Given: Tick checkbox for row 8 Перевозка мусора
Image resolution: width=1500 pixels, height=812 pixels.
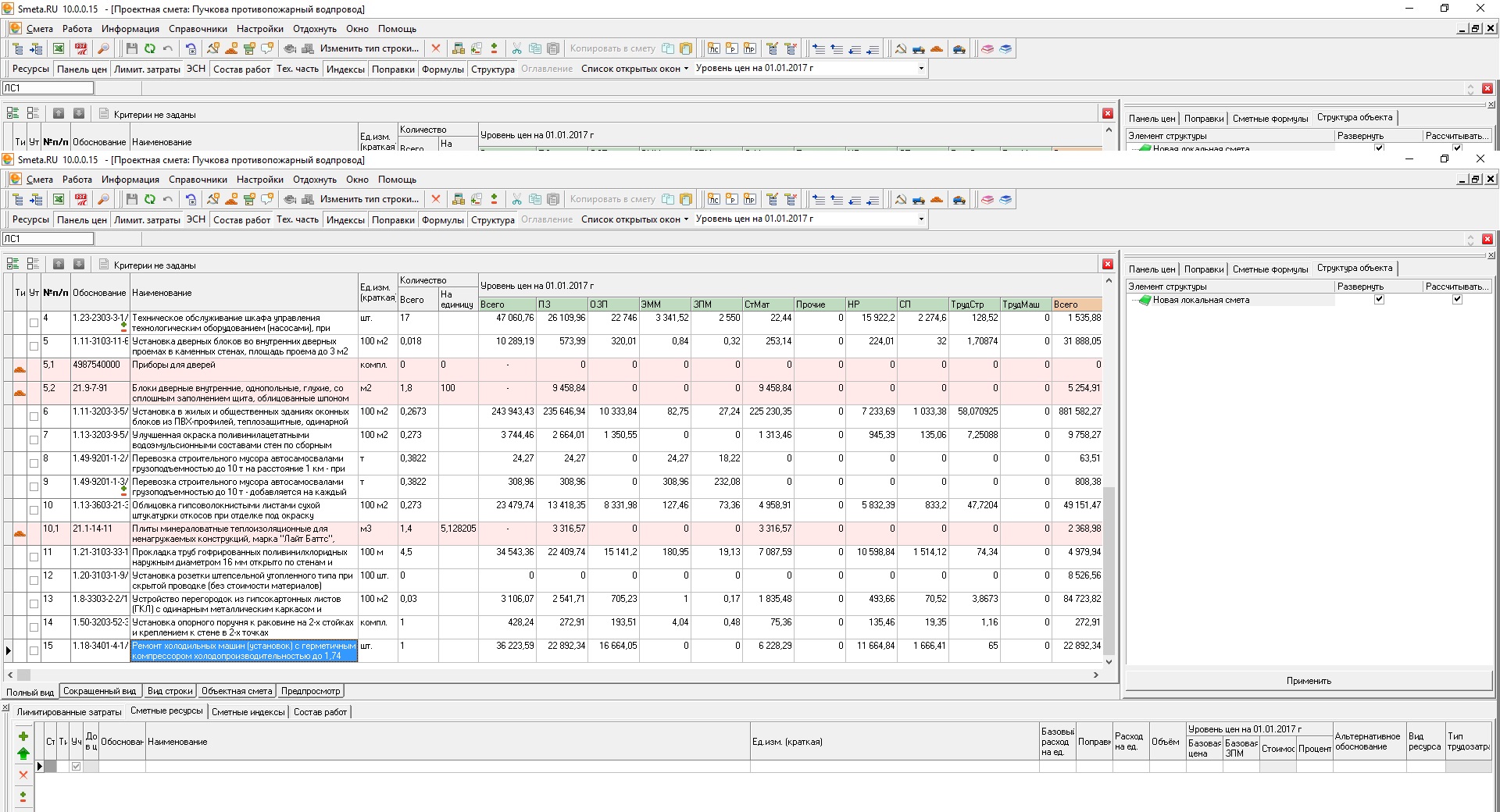Looking at the screenshot, I should 34,463.
